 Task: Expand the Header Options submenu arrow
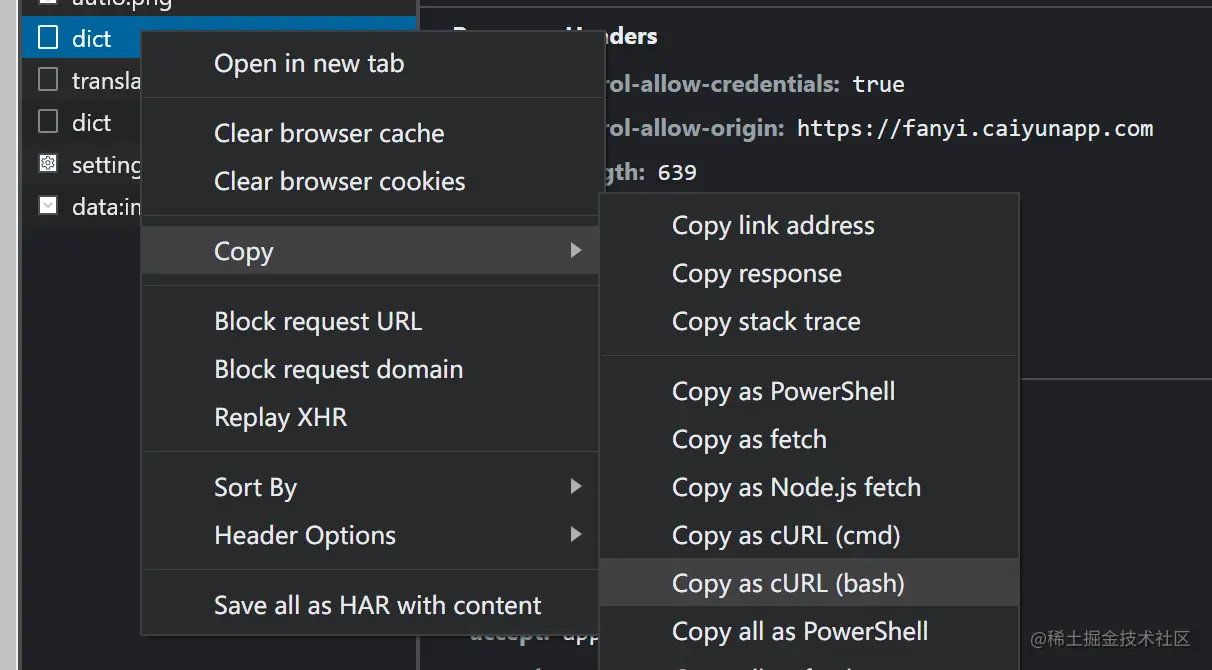click(x=576, y=535)
